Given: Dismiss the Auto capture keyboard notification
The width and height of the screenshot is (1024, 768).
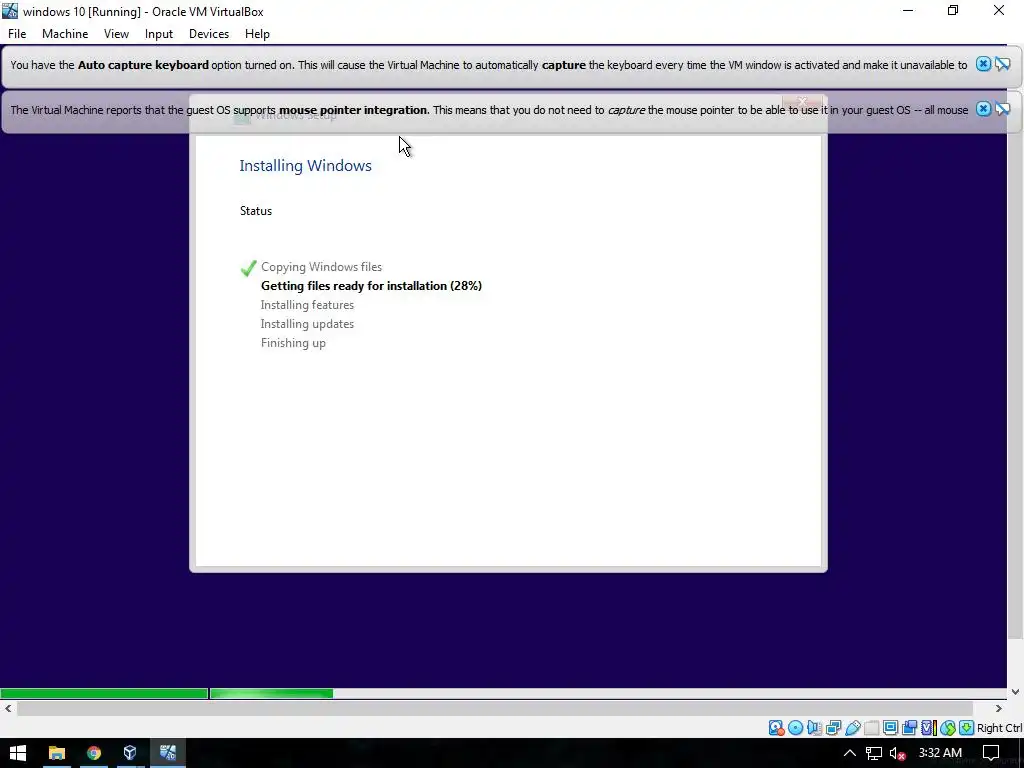Looking at the screenshot, I should tap(983, 64).
